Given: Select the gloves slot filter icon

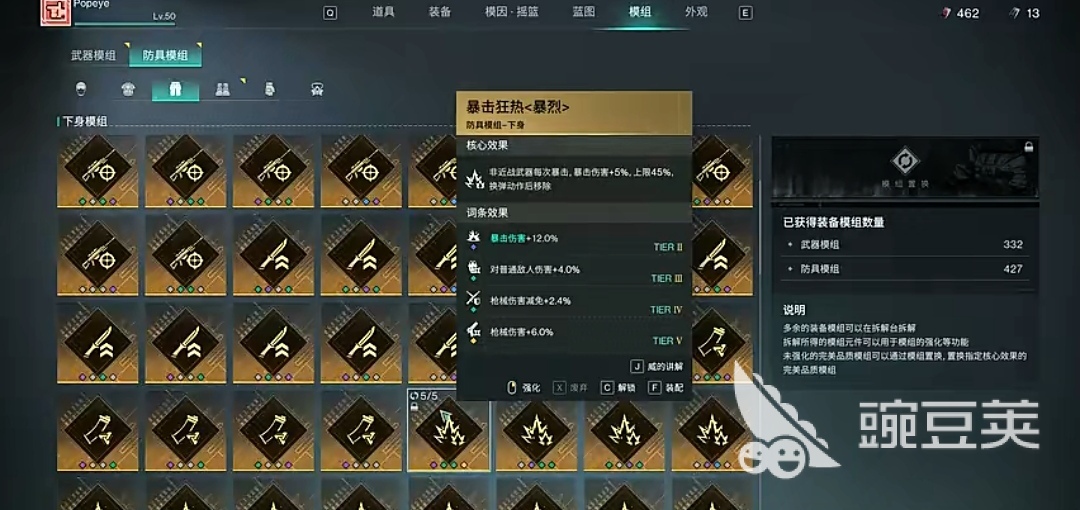Looking at the screenshot, I should pyautogui.click(x=269, y=90).
